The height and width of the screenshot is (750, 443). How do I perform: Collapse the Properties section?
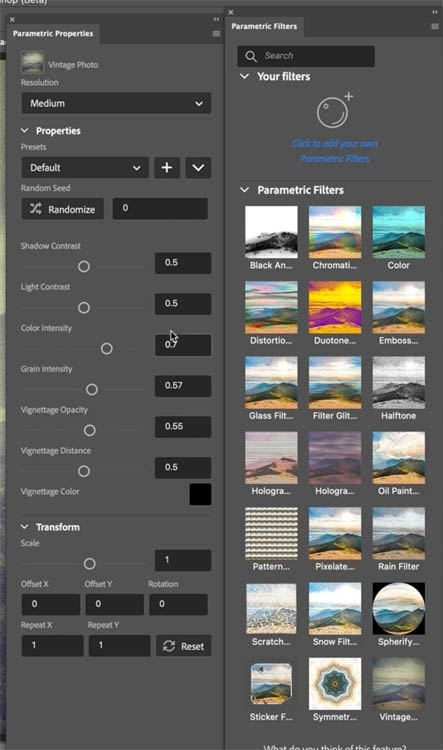click(25, 131)
